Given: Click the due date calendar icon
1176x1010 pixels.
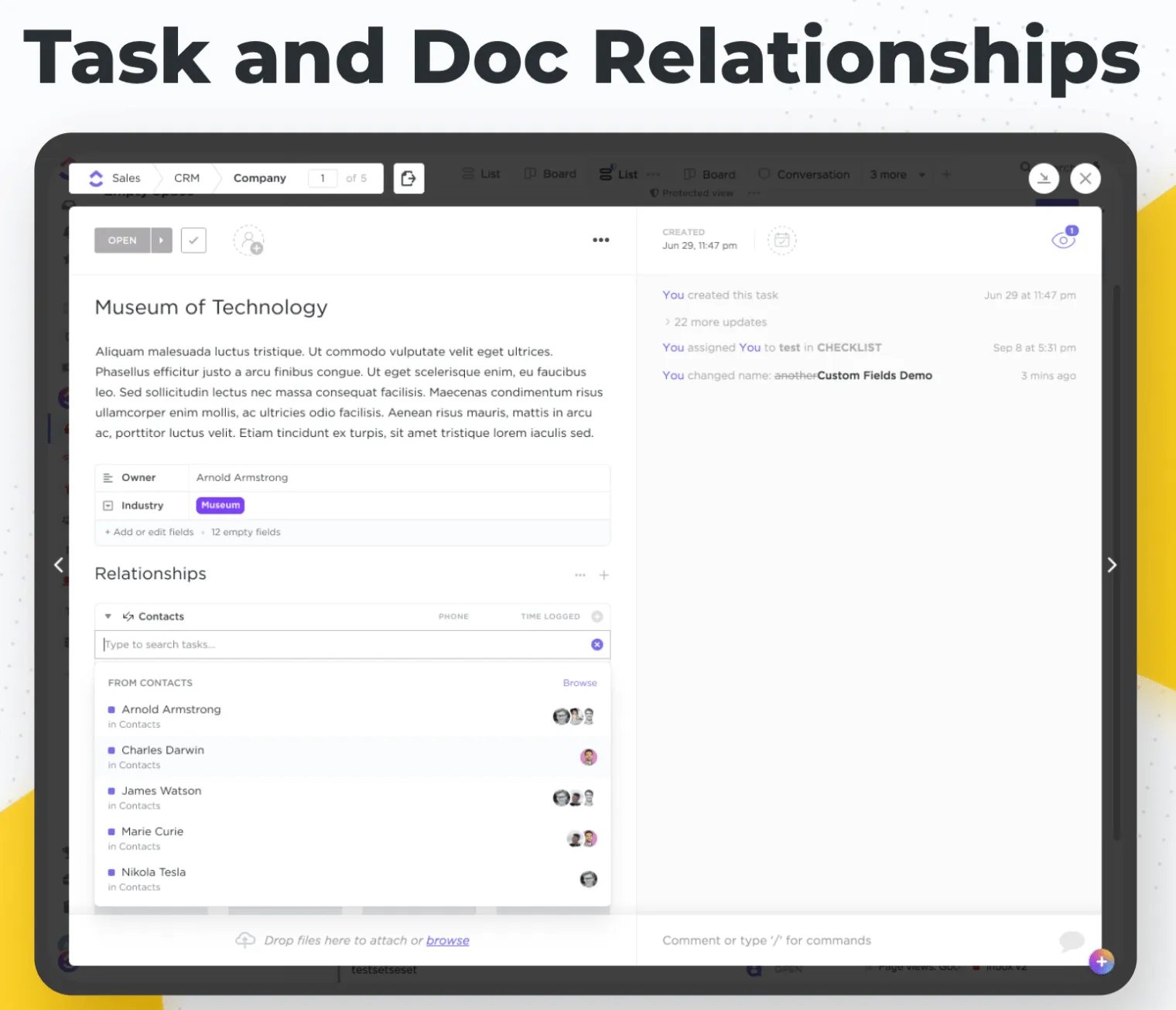Looking at the screenshot, I should click(x=781, y=240).
